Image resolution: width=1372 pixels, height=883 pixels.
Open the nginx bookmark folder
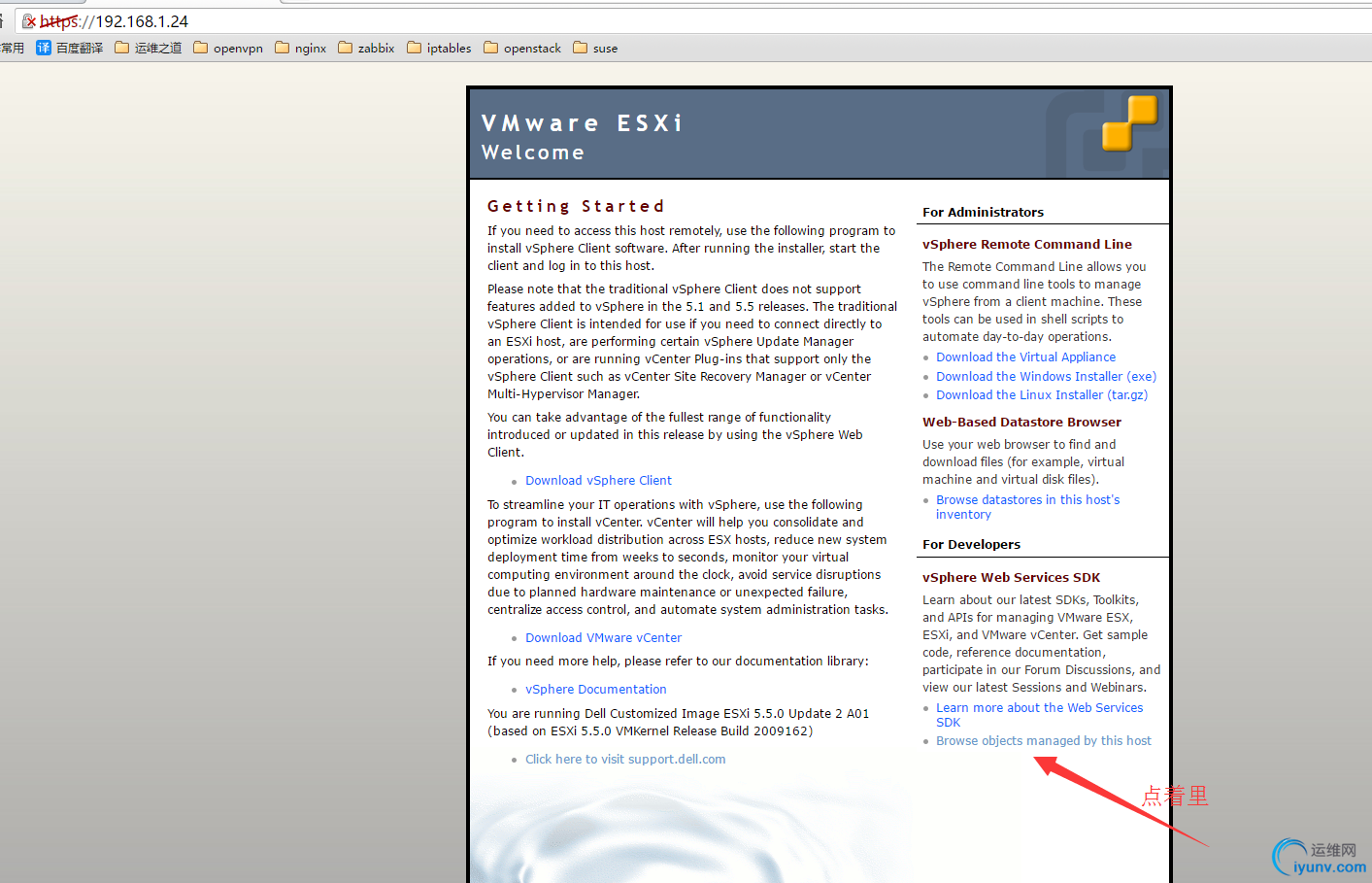[x=301, y=48]
